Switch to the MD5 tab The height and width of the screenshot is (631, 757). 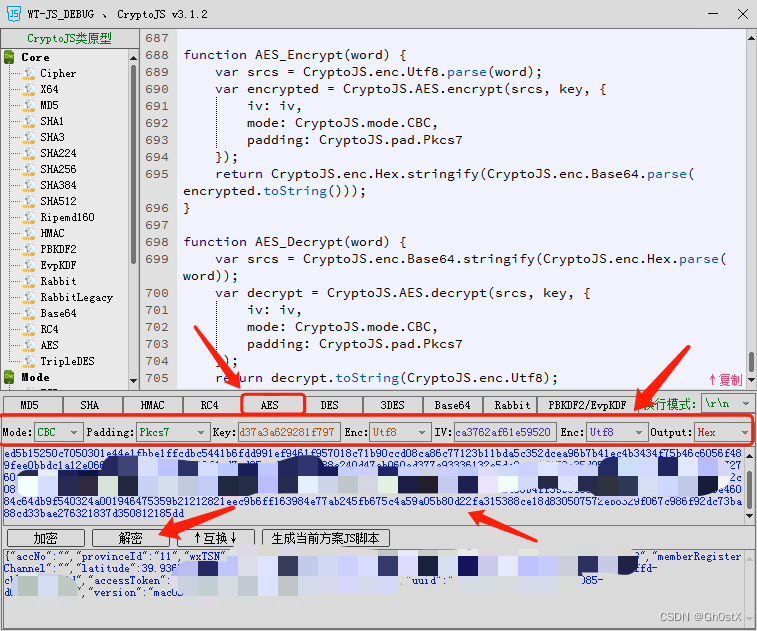pyautogui.click(x=32, y=405)
